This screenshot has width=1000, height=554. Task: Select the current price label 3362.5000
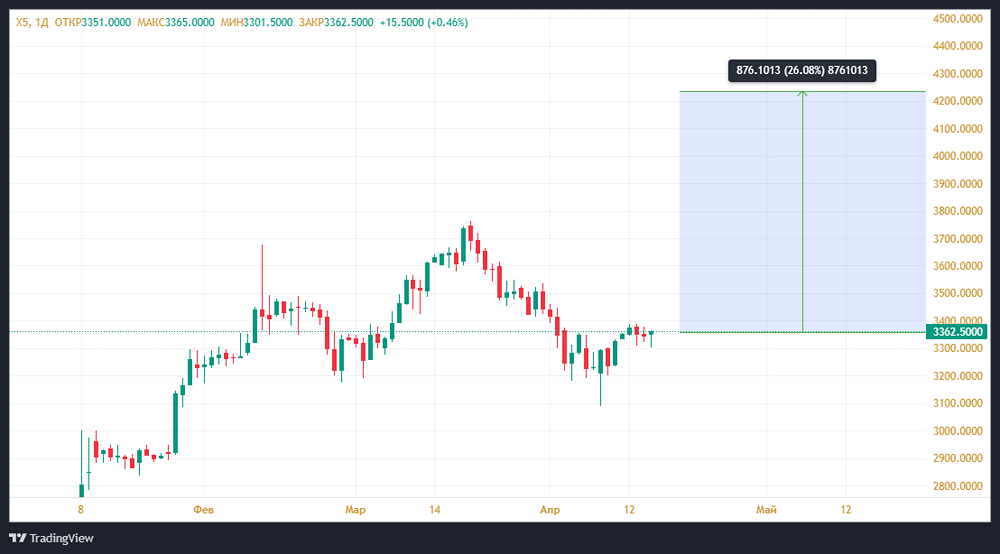coord(957,332)
